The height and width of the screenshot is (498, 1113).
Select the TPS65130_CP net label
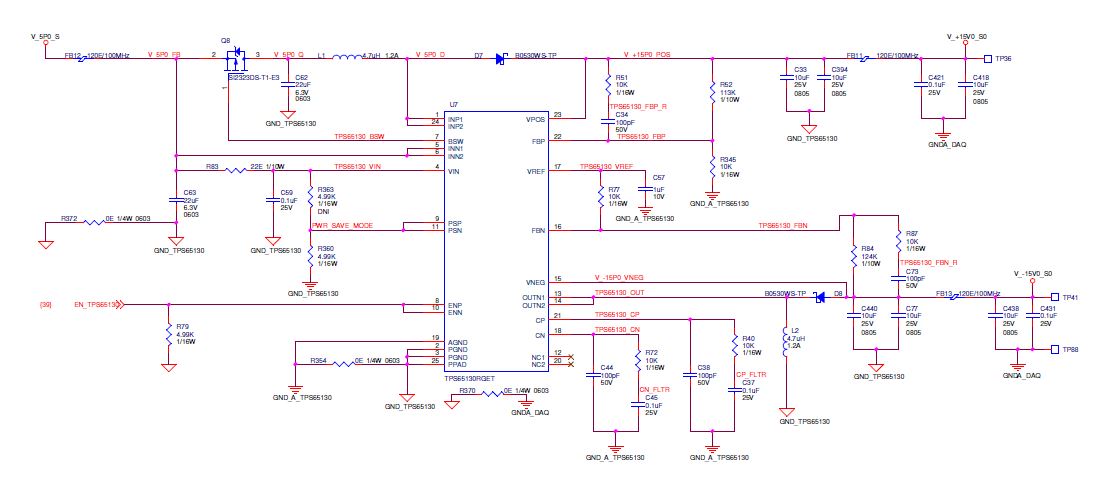tap(617, 314)
